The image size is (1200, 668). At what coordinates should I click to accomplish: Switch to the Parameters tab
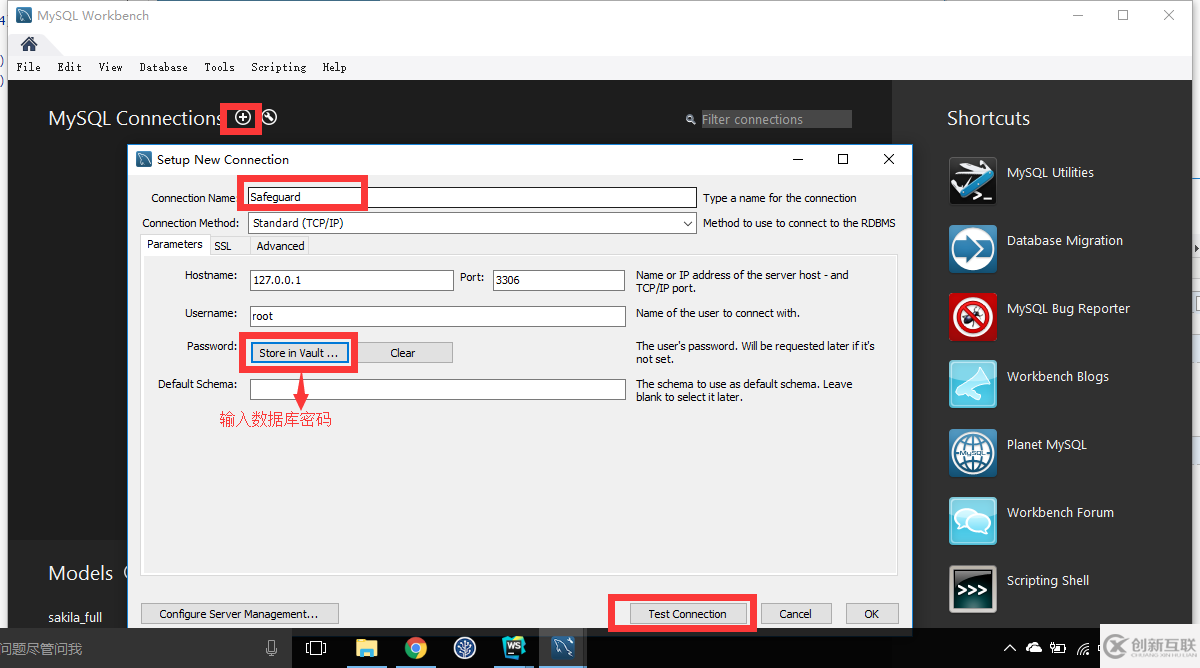tap(175, 244)
